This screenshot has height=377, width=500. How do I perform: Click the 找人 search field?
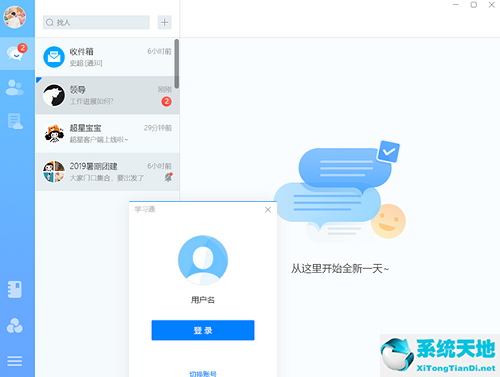[x=96, y=22]
